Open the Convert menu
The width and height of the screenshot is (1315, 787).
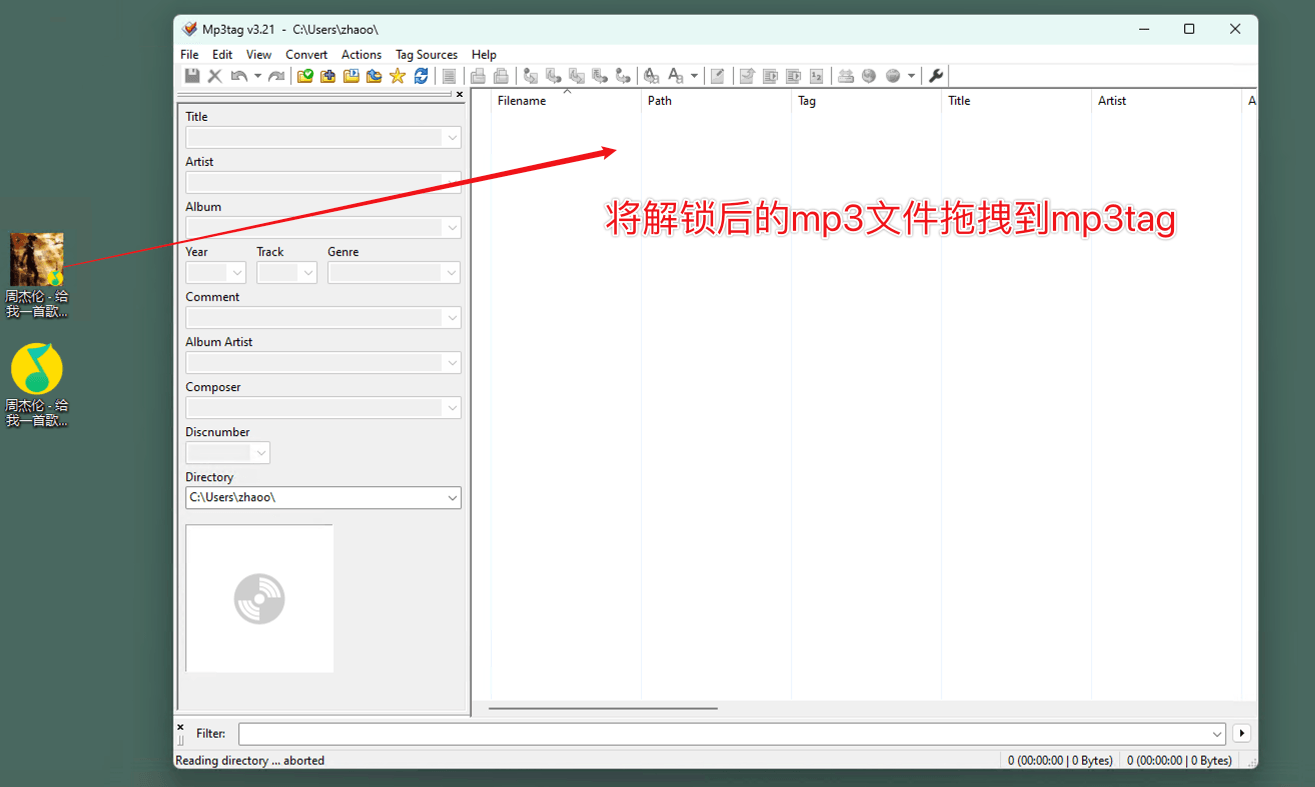[306, 55]
